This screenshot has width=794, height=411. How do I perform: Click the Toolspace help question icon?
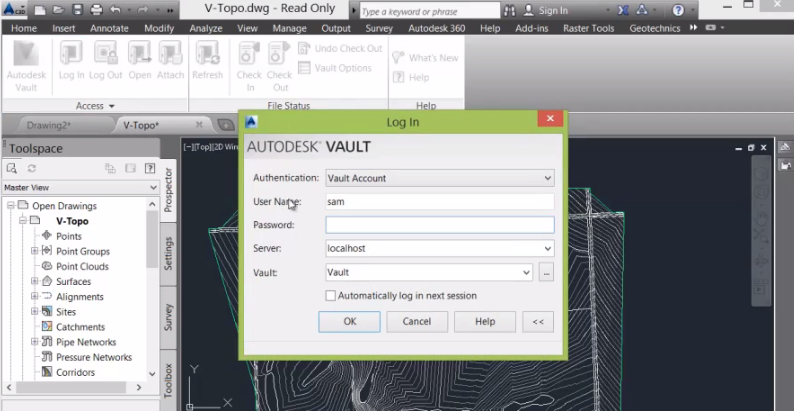point(150,168)
